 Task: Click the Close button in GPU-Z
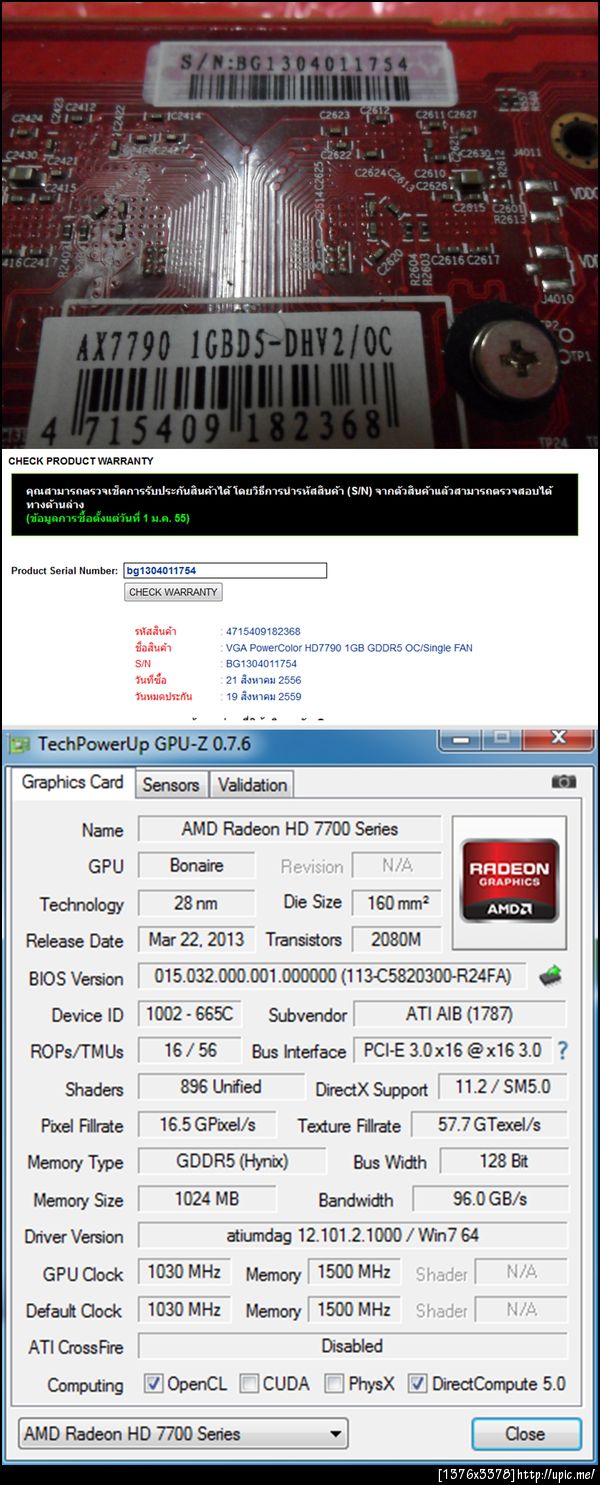(525, 1433)
